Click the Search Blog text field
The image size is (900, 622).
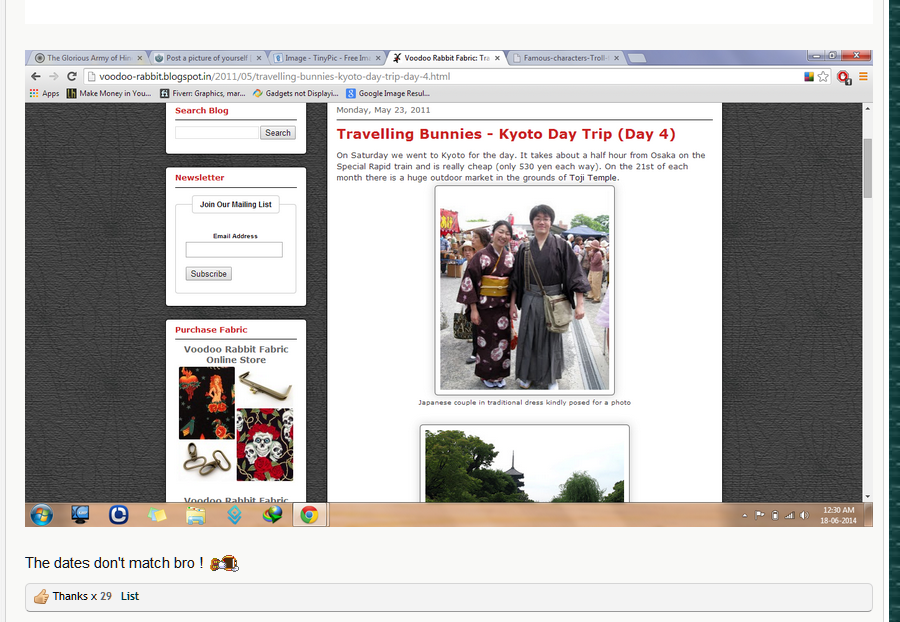(x=217, y=133)
